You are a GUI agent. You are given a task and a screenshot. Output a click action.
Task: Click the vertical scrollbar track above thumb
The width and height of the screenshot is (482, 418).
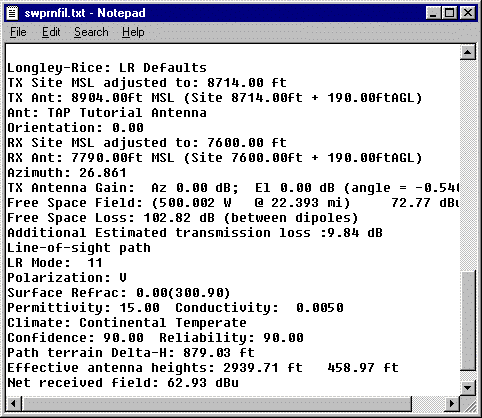(468, 166)
